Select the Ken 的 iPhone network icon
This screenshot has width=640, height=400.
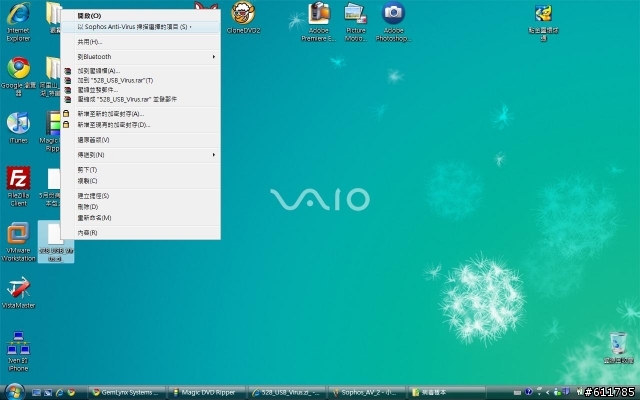tap(18, 351)
